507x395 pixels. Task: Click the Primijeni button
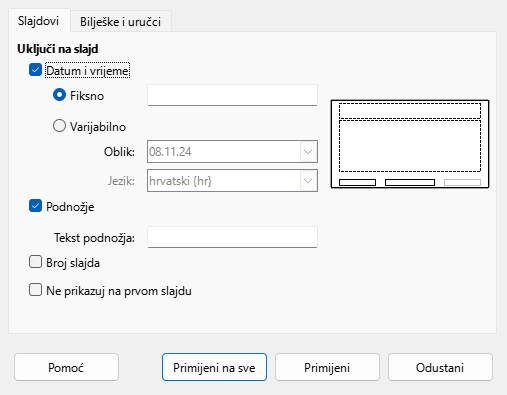point(327,367)
